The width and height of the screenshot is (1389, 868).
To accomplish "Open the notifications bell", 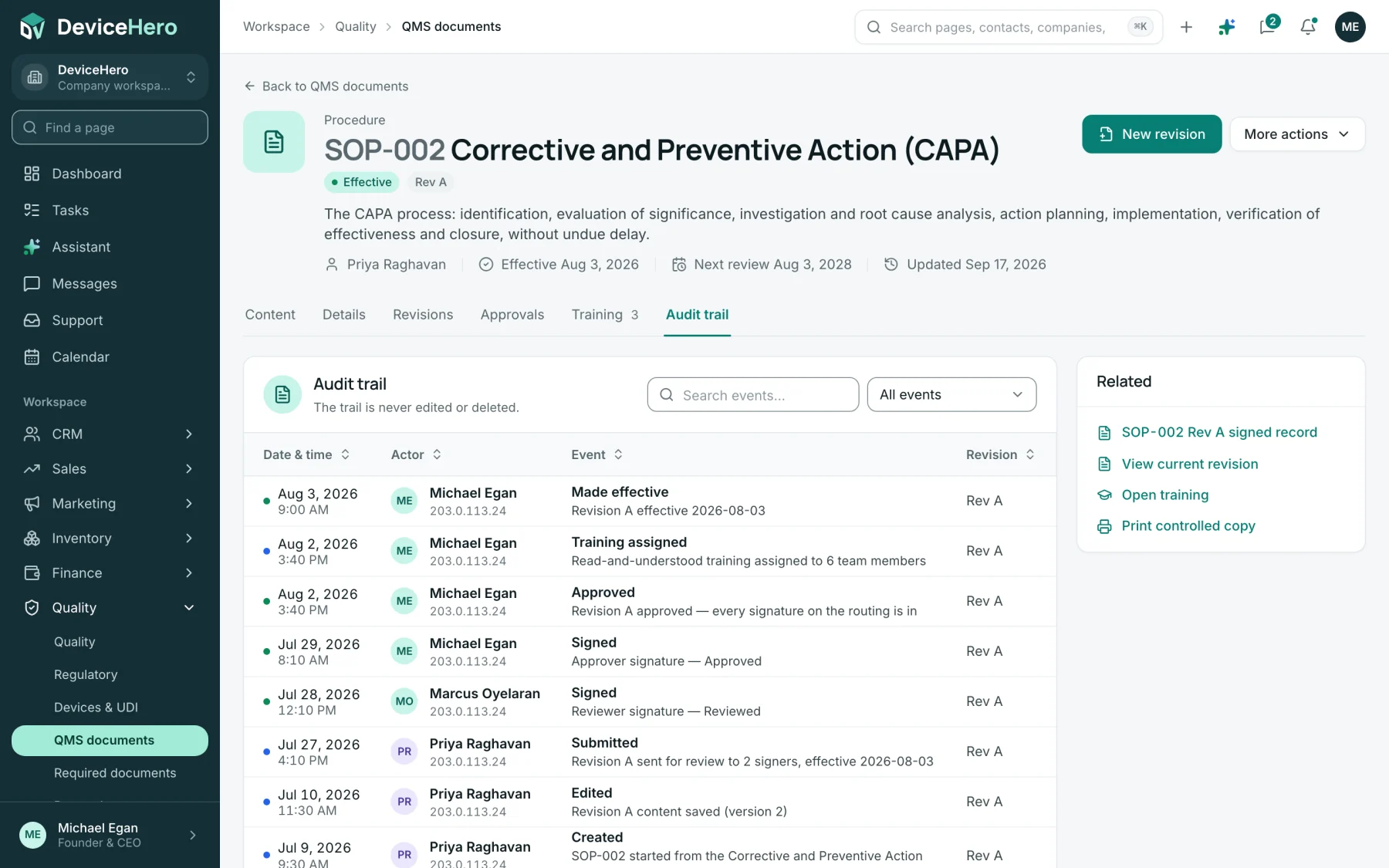I will [x=1309, y=27].
